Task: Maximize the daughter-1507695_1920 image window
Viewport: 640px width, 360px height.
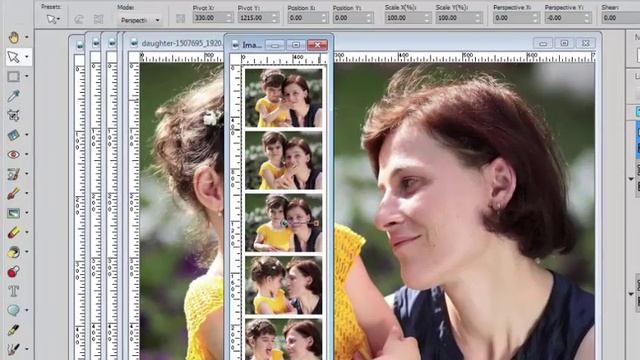Action: coord(564,43)
